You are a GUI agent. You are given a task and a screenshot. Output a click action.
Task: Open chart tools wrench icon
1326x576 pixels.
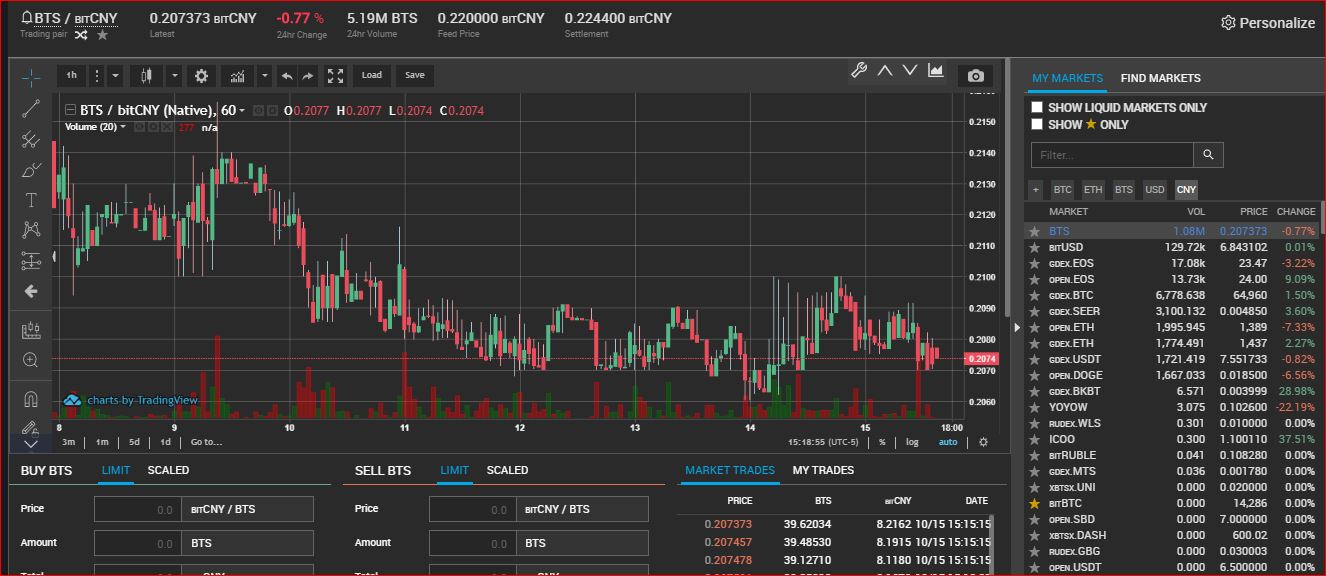[859, 70]
